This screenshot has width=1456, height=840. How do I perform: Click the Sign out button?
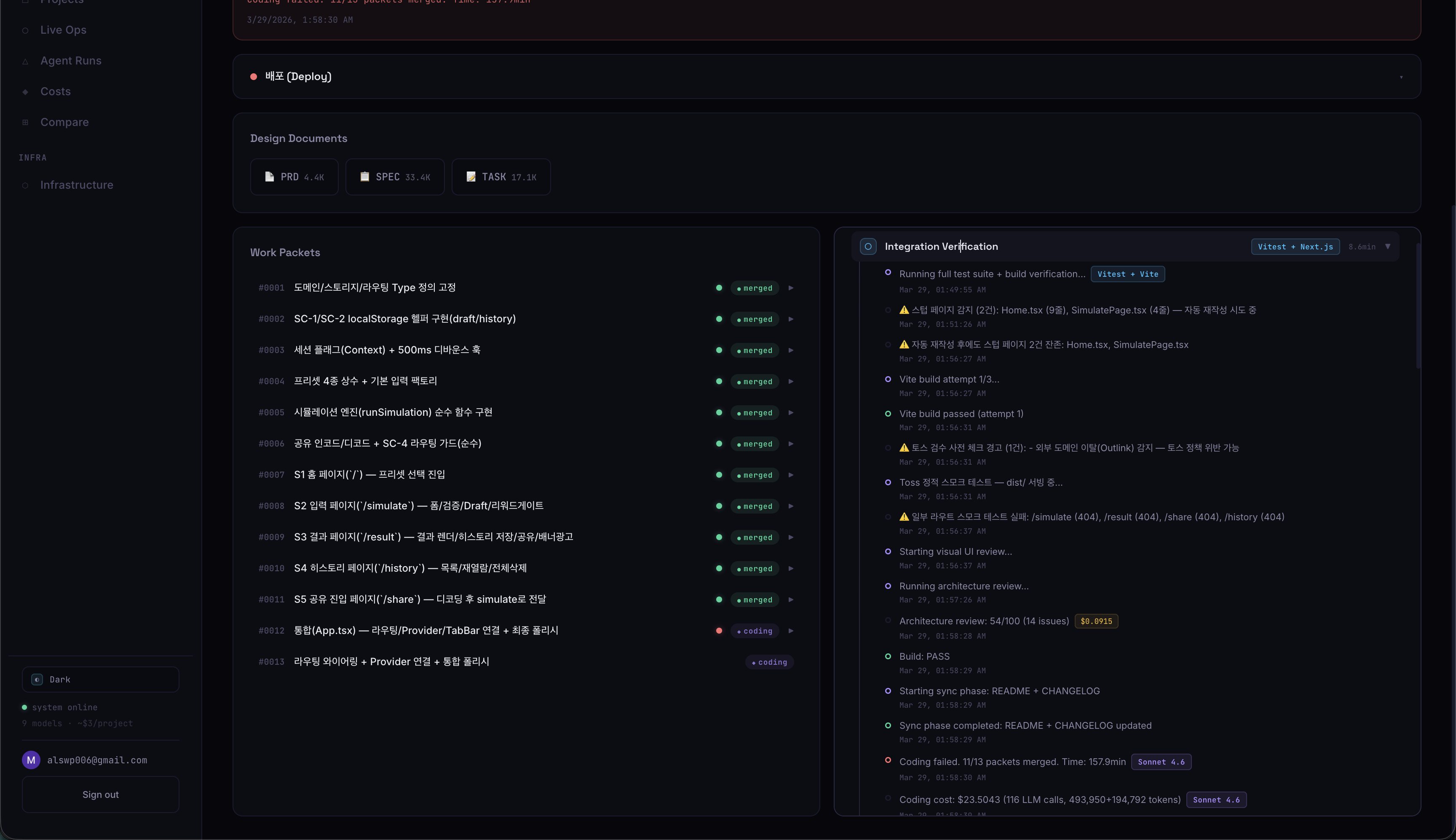100,795
